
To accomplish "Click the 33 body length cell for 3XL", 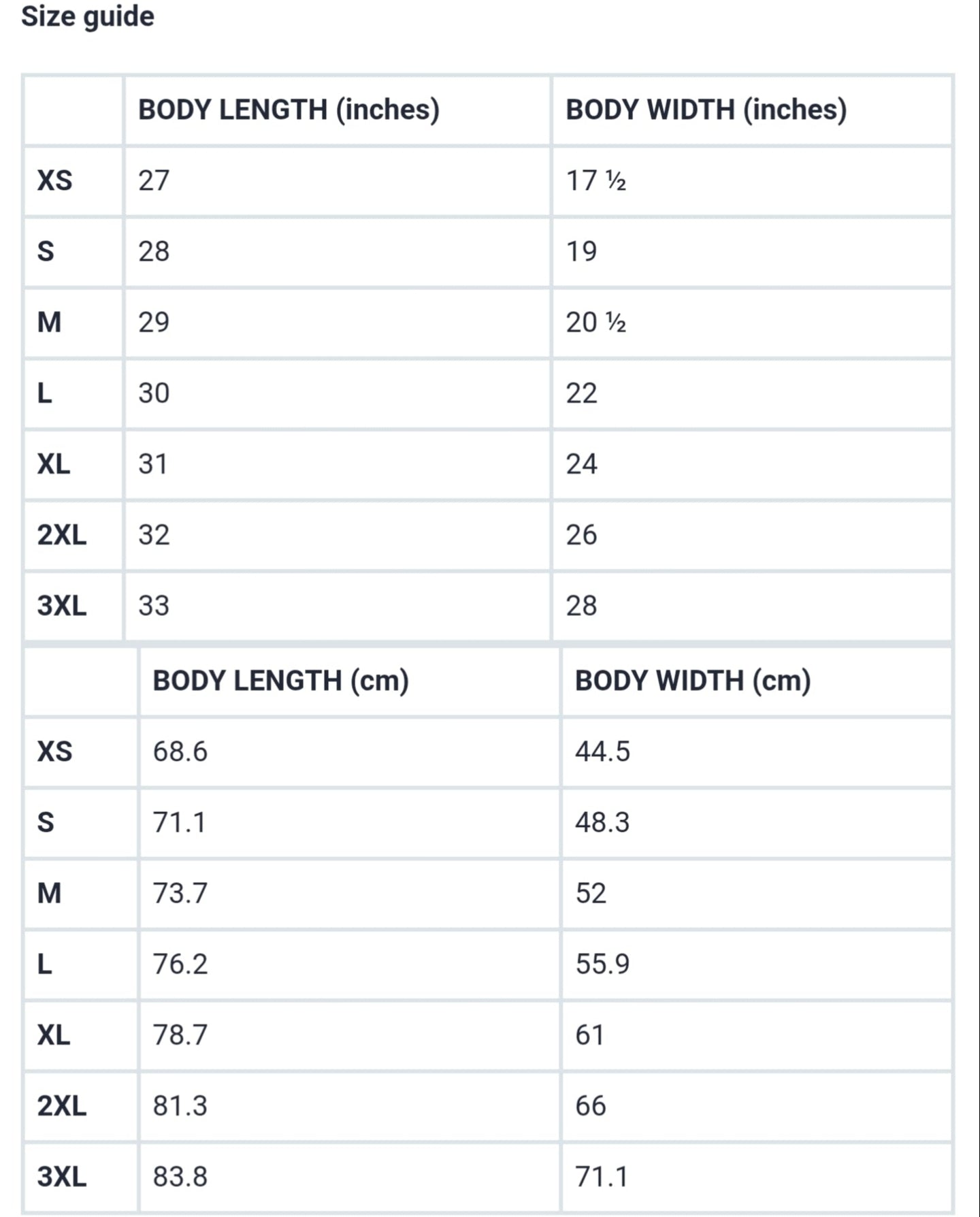I will click(337, 606).
